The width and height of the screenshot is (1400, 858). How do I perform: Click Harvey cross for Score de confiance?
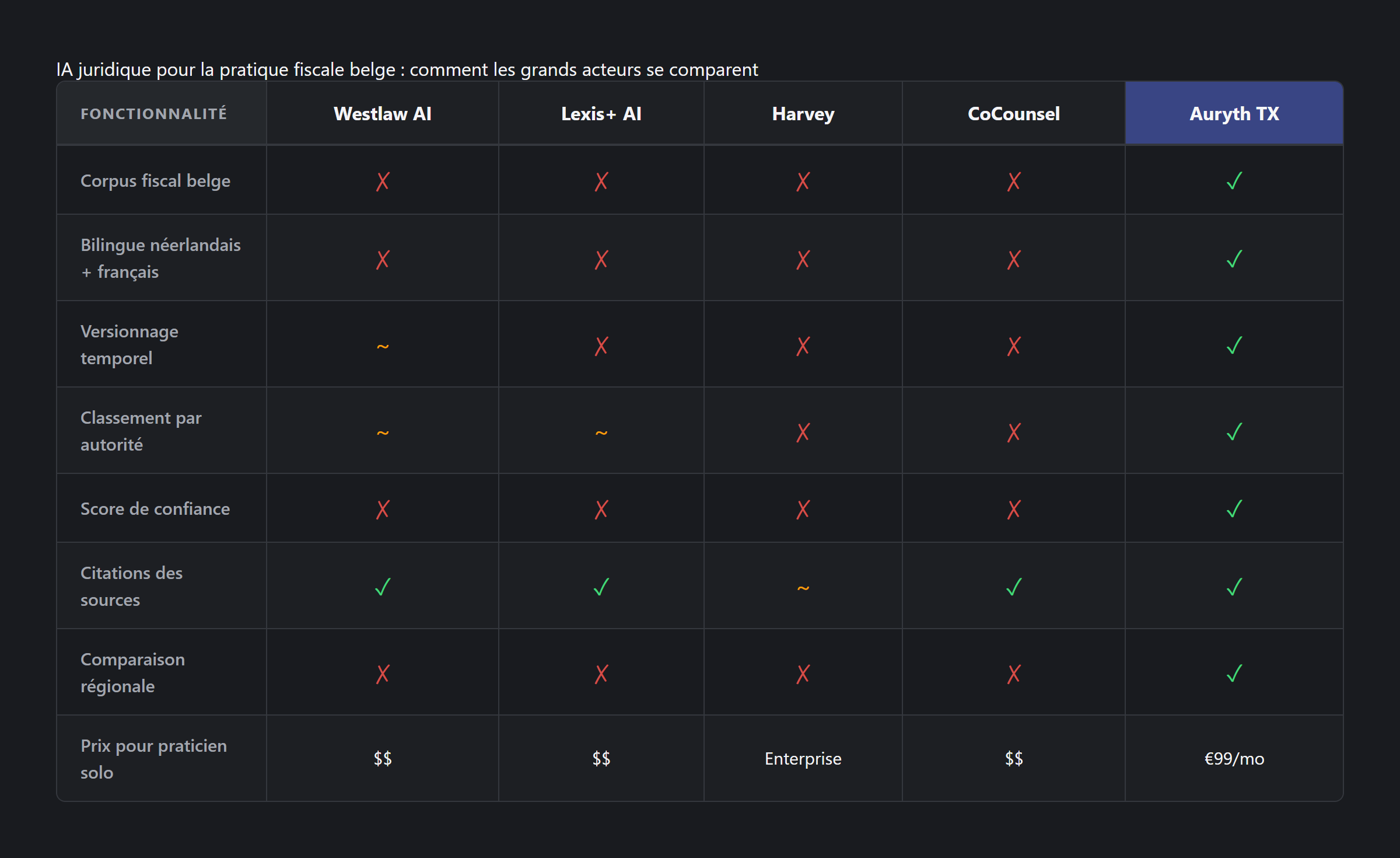click(803, 509)
